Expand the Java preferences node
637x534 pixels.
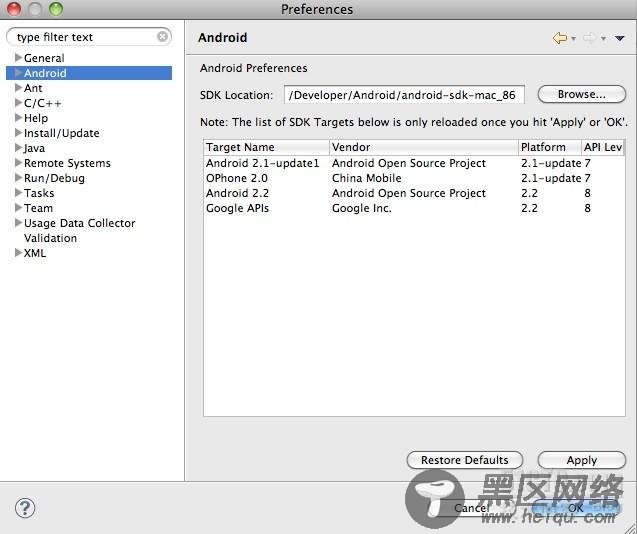click(x=18, y=148)
